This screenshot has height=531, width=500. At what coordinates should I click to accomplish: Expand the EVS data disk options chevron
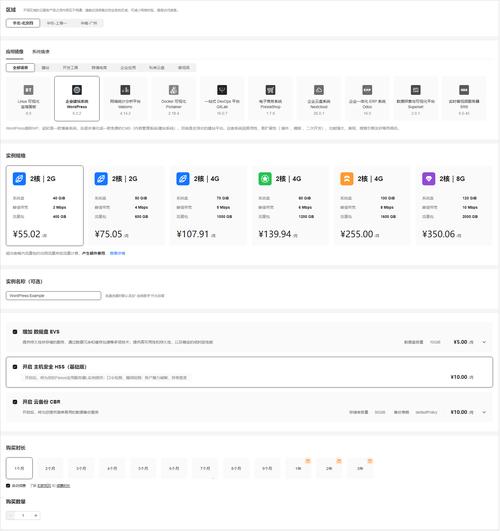(x=484, y=342)
